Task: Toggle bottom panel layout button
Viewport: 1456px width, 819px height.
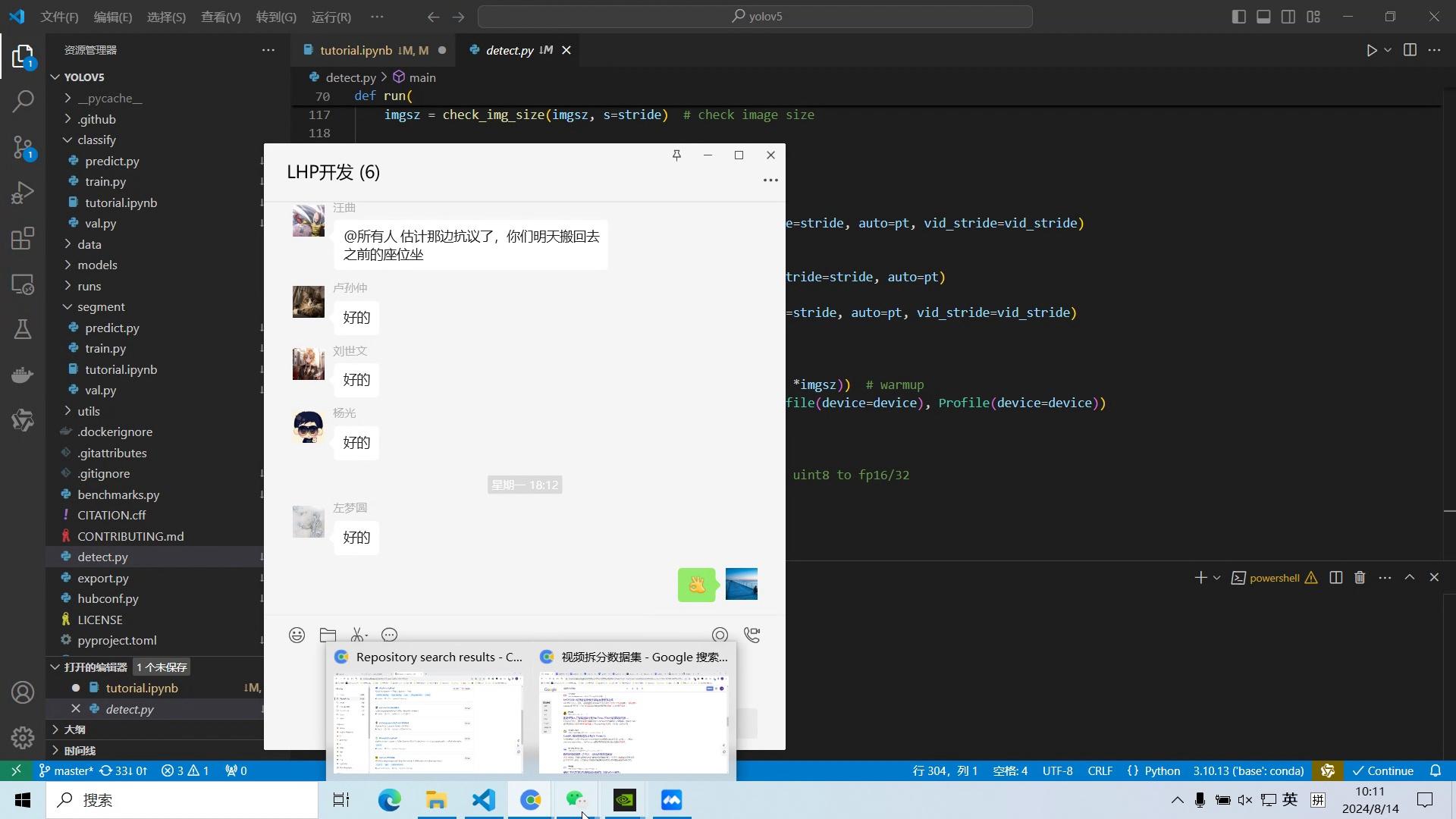Action: 1263,17
